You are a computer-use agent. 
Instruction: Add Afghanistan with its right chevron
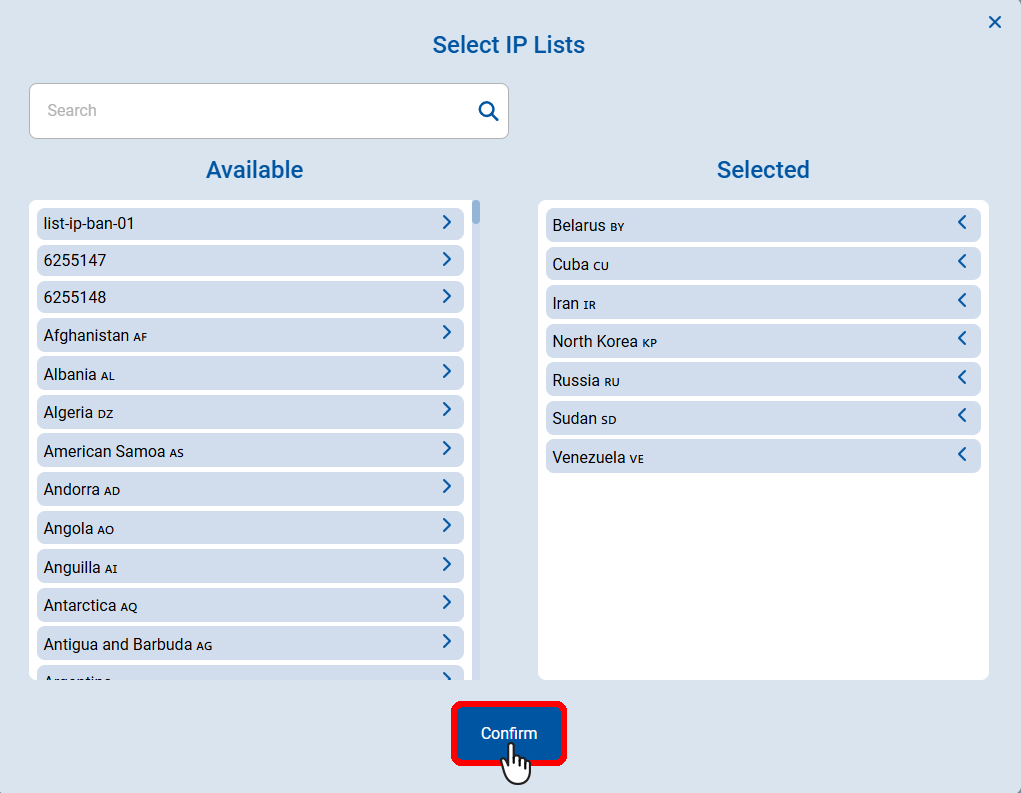pos(447,333)
